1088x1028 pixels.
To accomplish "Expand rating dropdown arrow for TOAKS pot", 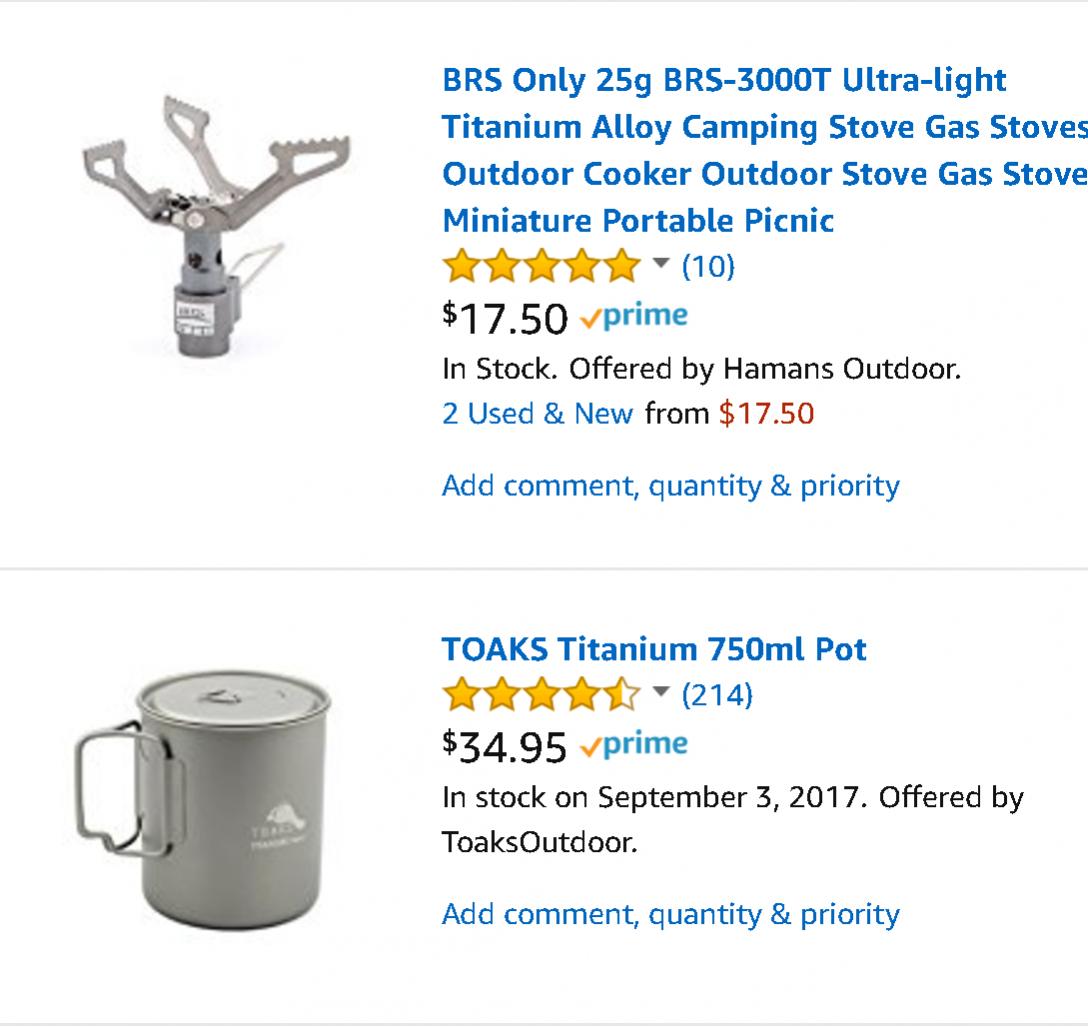I will 661,692.
